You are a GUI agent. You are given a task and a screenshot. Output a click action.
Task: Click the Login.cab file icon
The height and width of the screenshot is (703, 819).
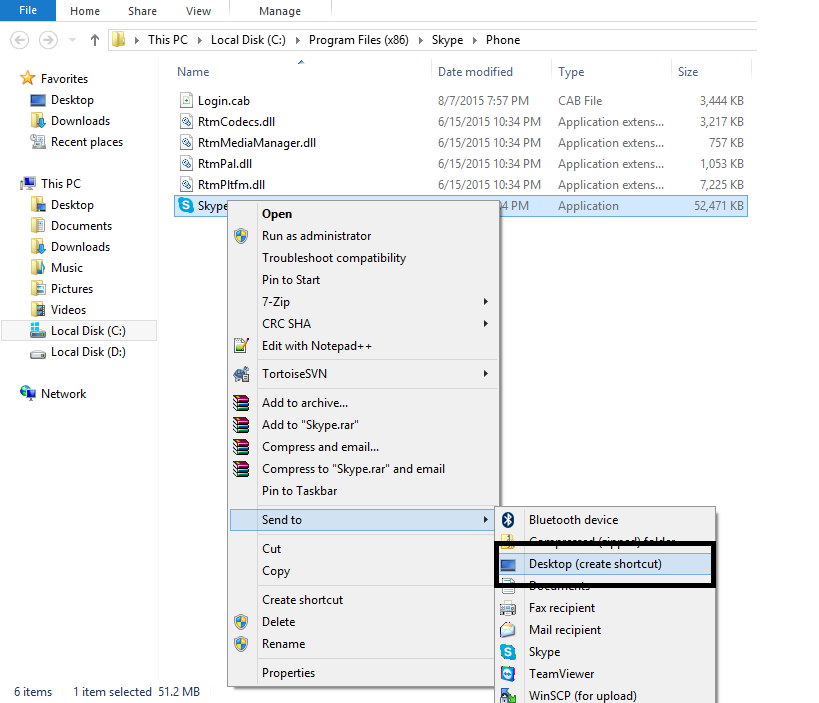[186, 100]
